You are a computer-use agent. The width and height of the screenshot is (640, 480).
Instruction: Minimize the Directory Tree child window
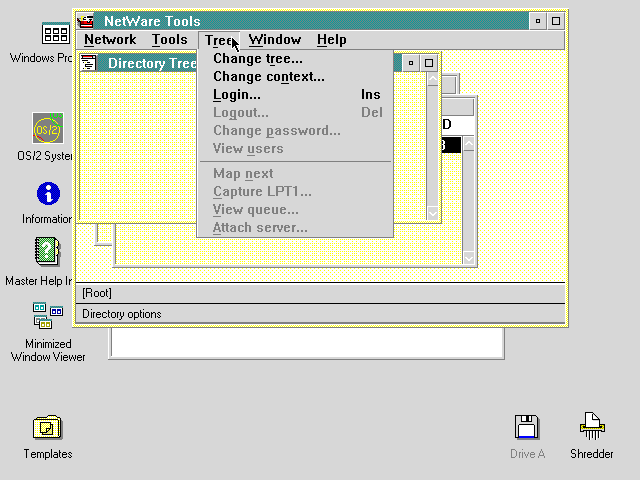pyautogui.click(x=411, y=63)
